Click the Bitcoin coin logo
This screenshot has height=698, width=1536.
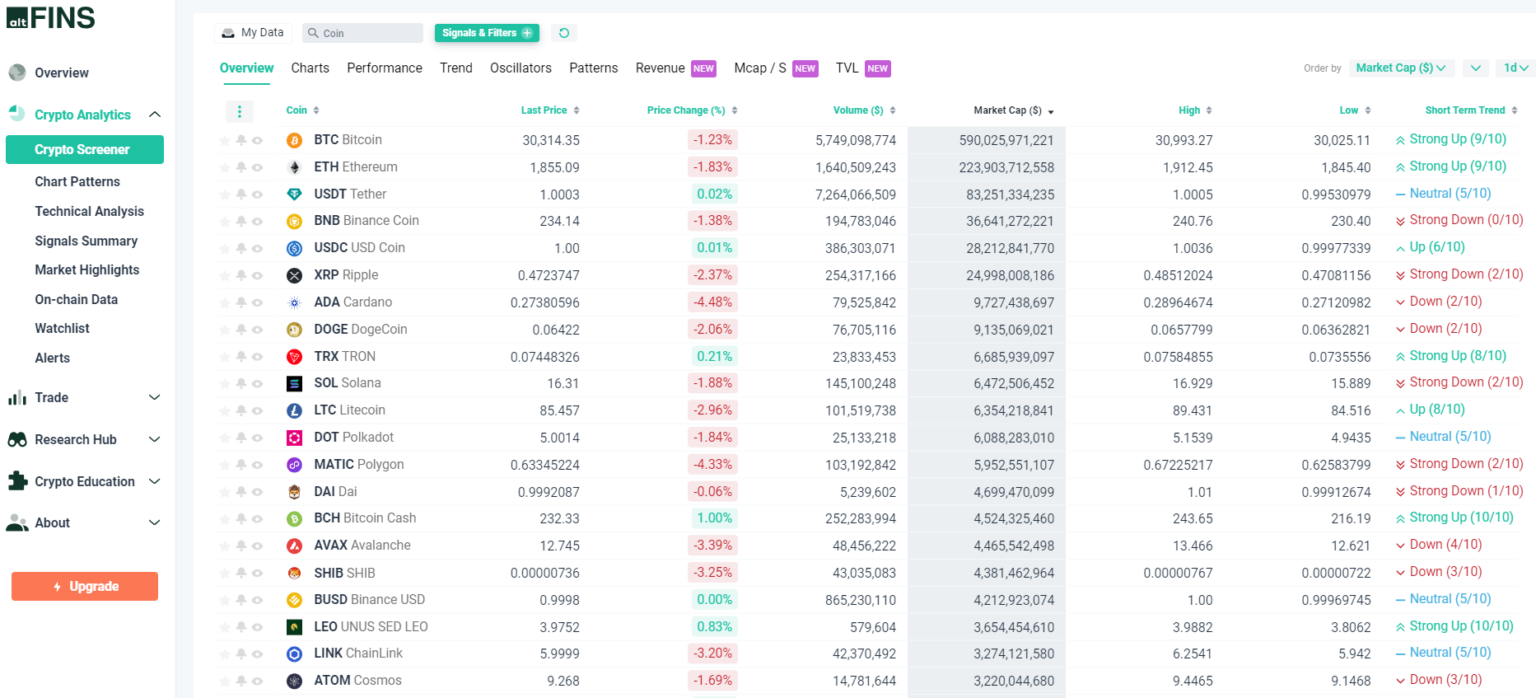coord(294,139)
